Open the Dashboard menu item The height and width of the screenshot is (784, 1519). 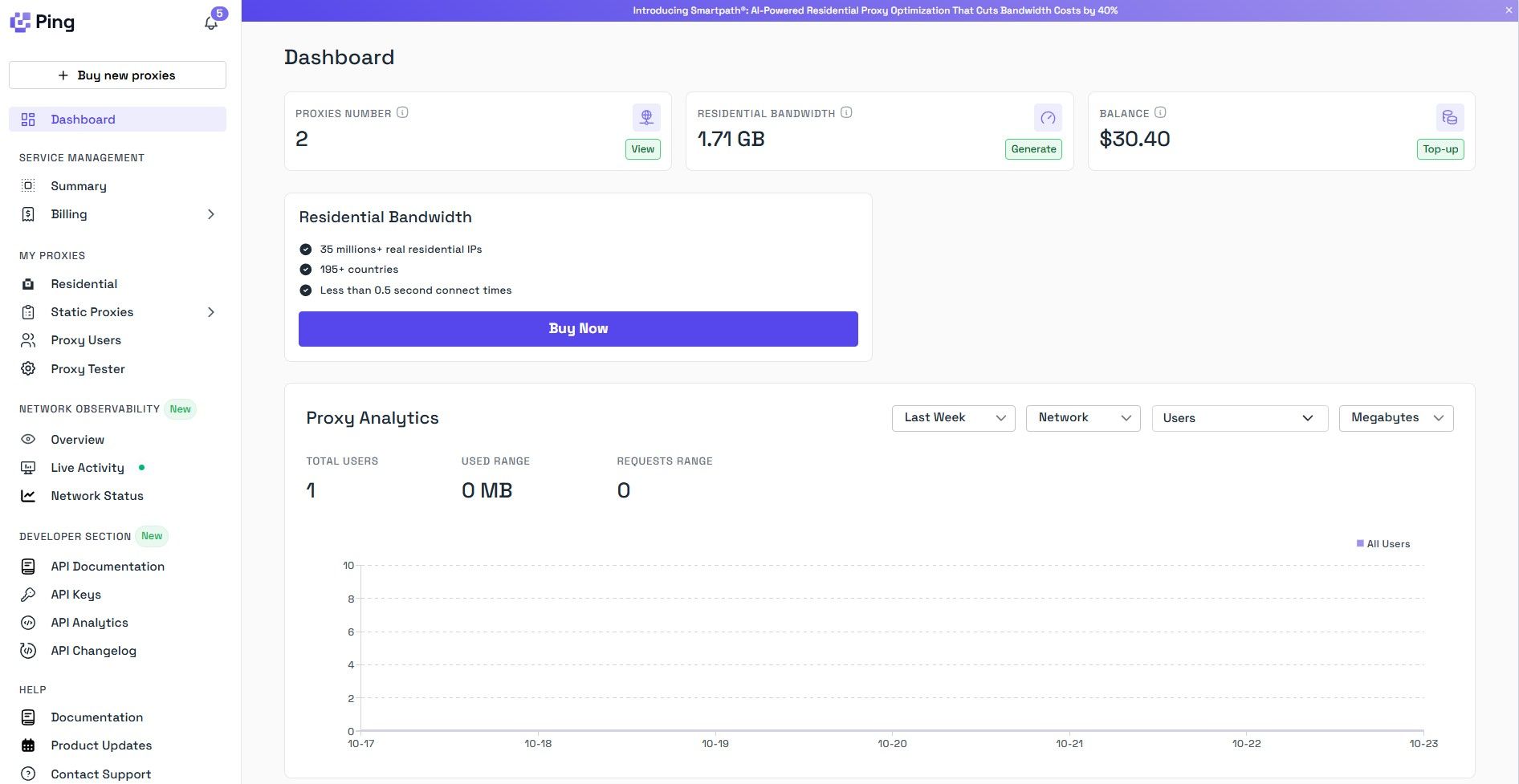[83, 119]
